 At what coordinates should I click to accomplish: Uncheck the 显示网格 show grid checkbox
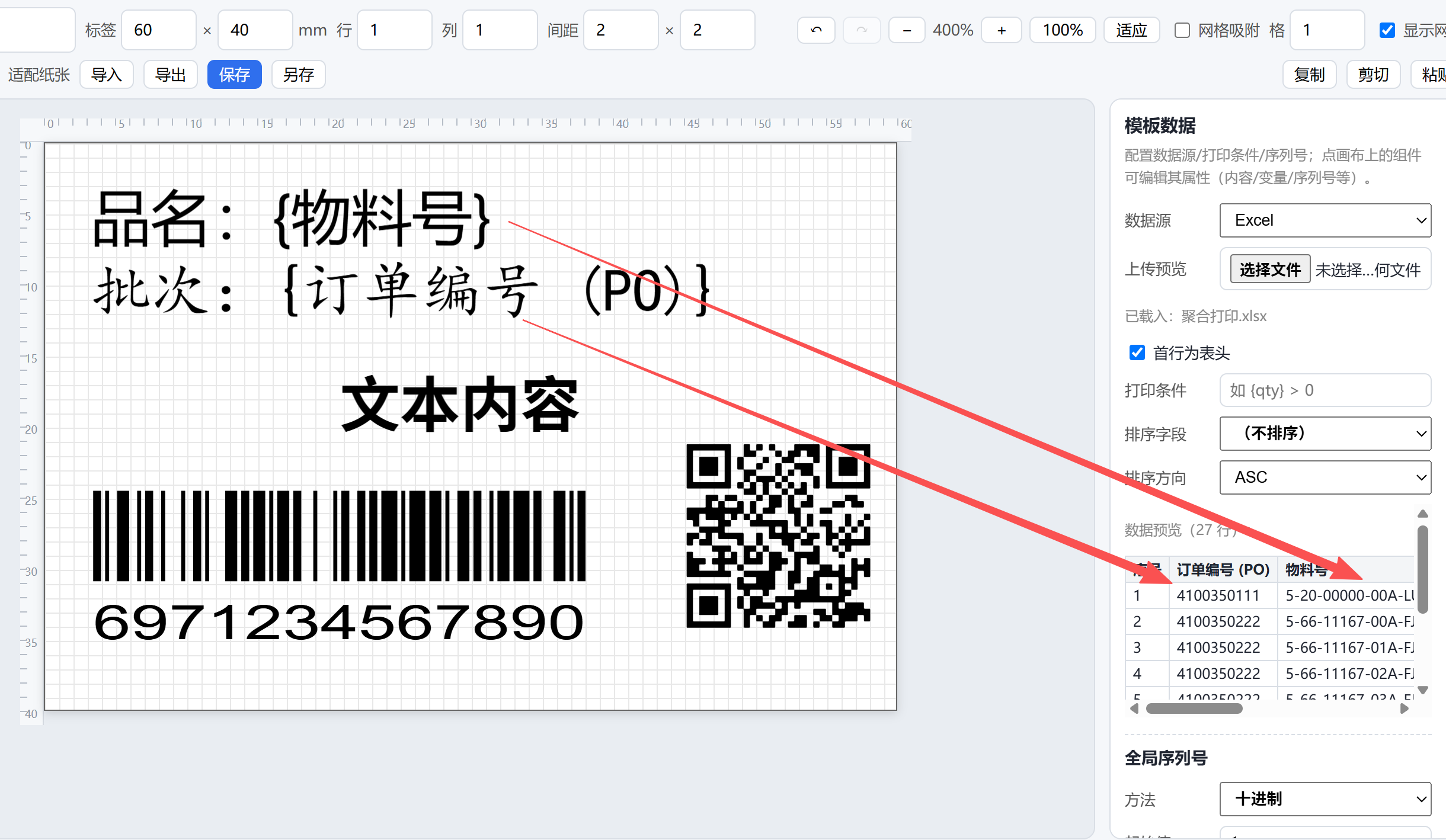[x=1387, y=30]
